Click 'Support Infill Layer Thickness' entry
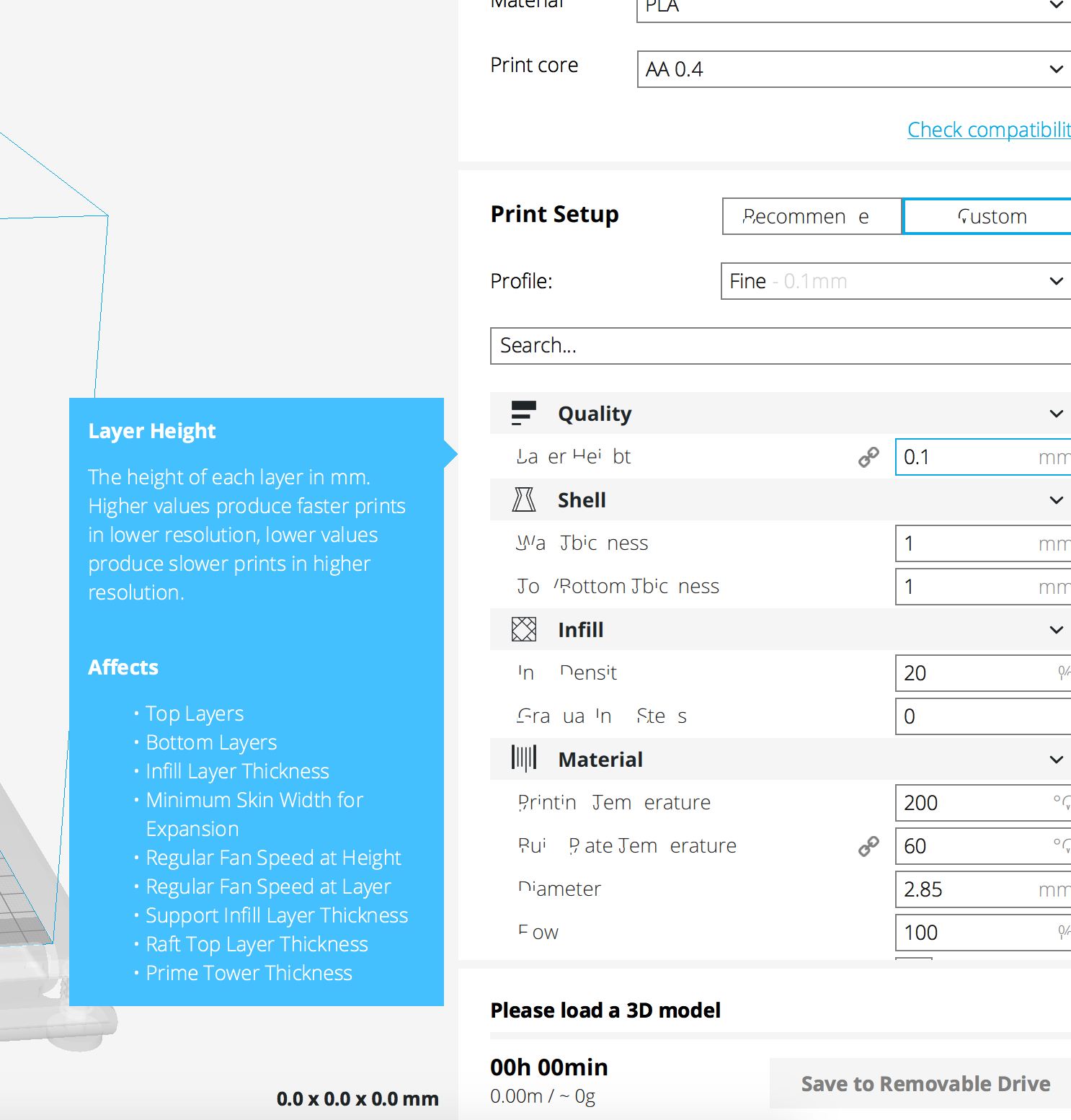Image resolution: width=1071 pixels, height=1120 pixels. (x=277, y=915)
